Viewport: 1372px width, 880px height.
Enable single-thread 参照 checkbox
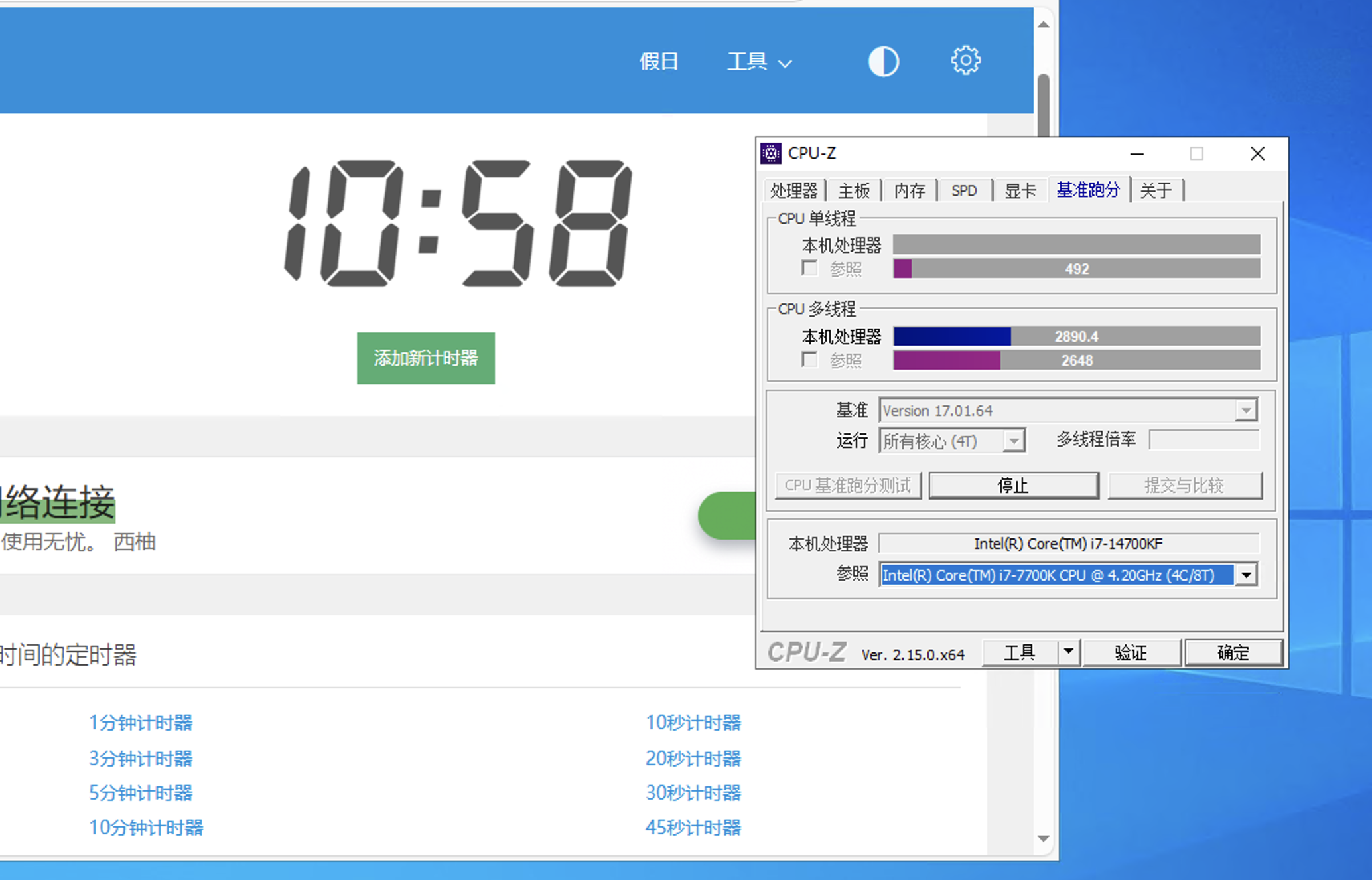click(809, 268)
